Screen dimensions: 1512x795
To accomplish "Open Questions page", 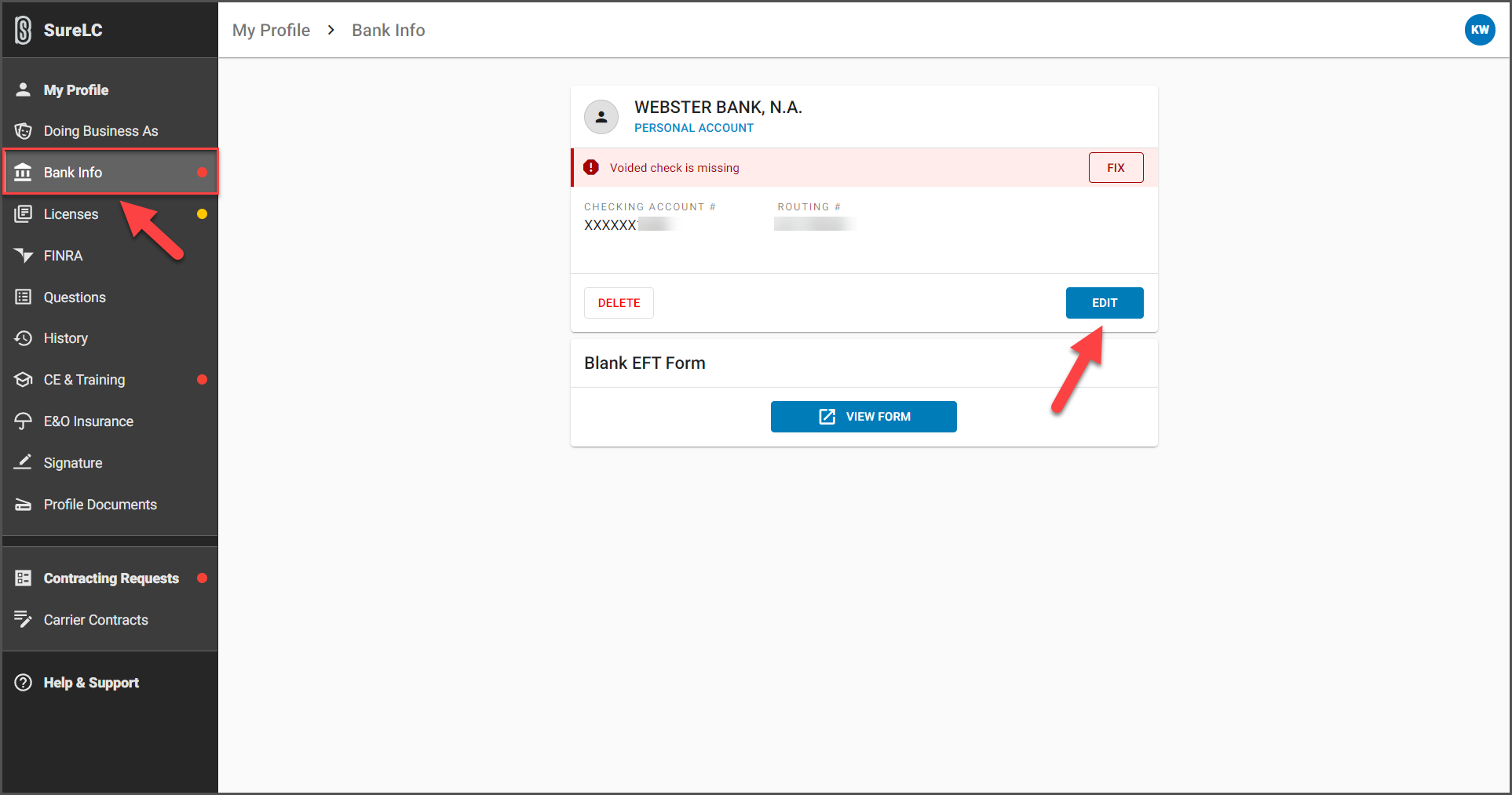I will coord(110,297).
